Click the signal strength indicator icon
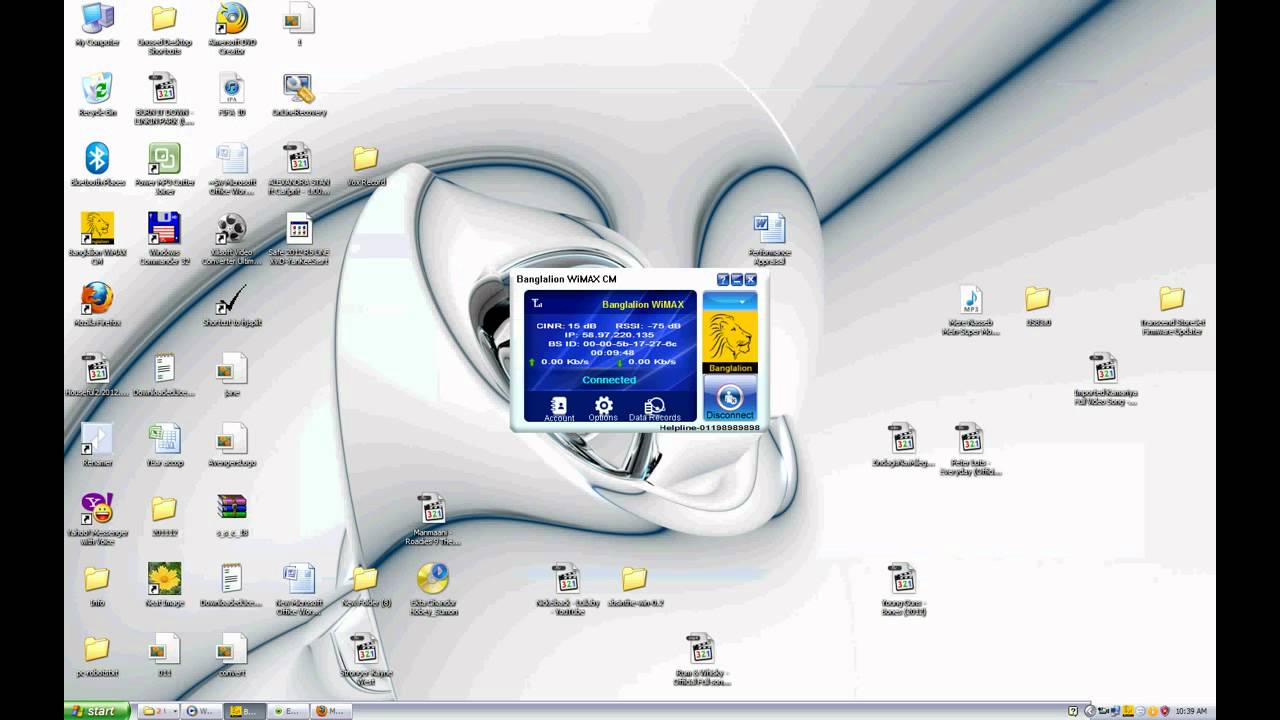 click(x=537, y=304)
